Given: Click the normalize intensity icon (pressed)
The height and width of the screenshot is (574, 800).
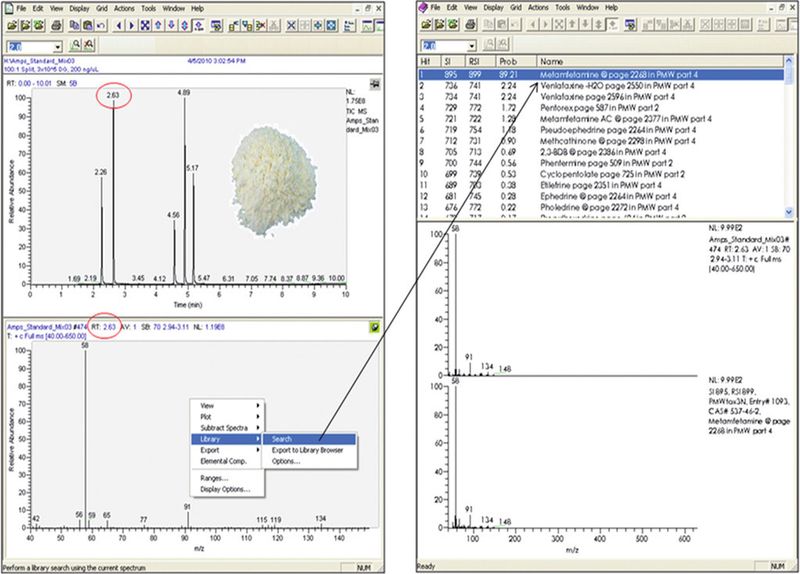Looking at the screenshot, I should [x=198, y=26].
